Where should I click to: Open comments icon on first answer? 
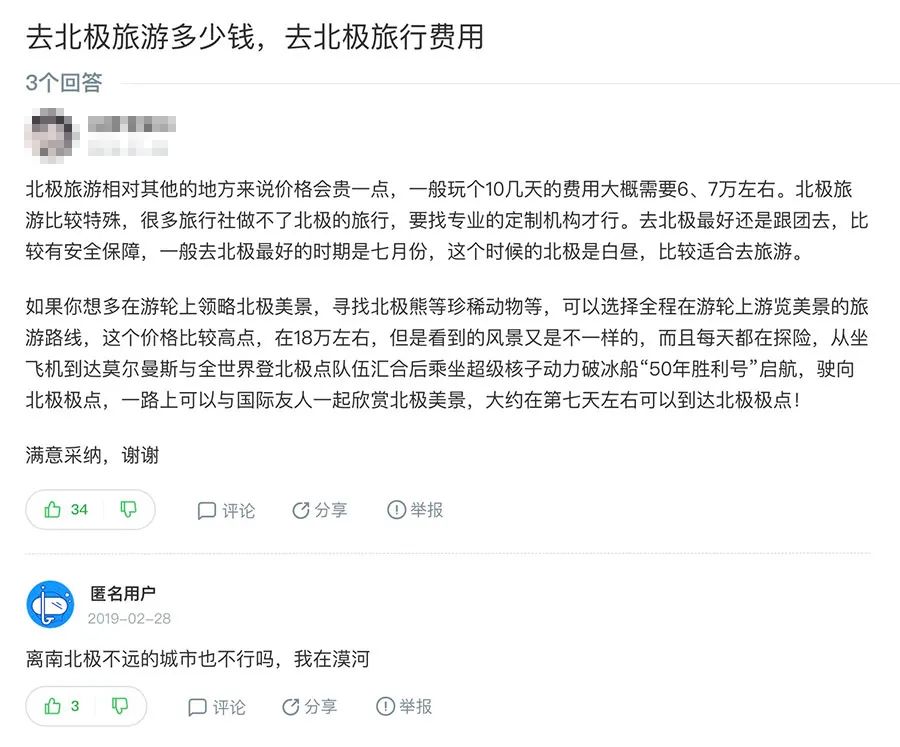coord(206,510)
